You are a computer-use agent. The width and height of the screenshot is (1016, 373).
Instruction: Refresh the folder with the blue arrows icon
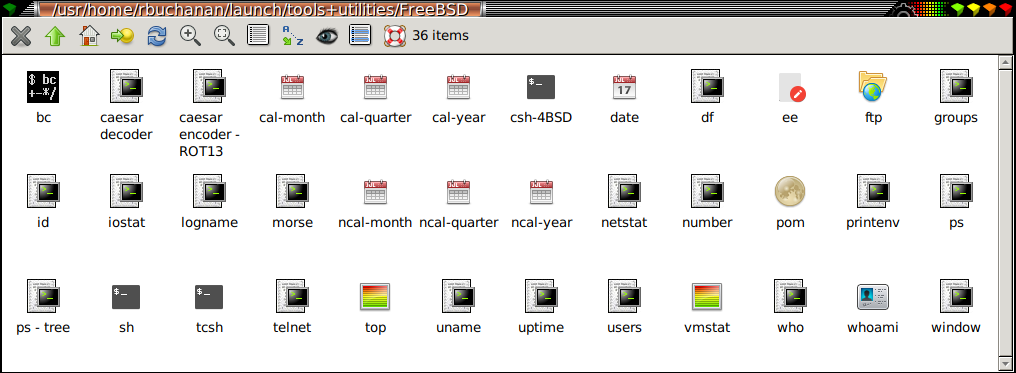click(157, 36)
